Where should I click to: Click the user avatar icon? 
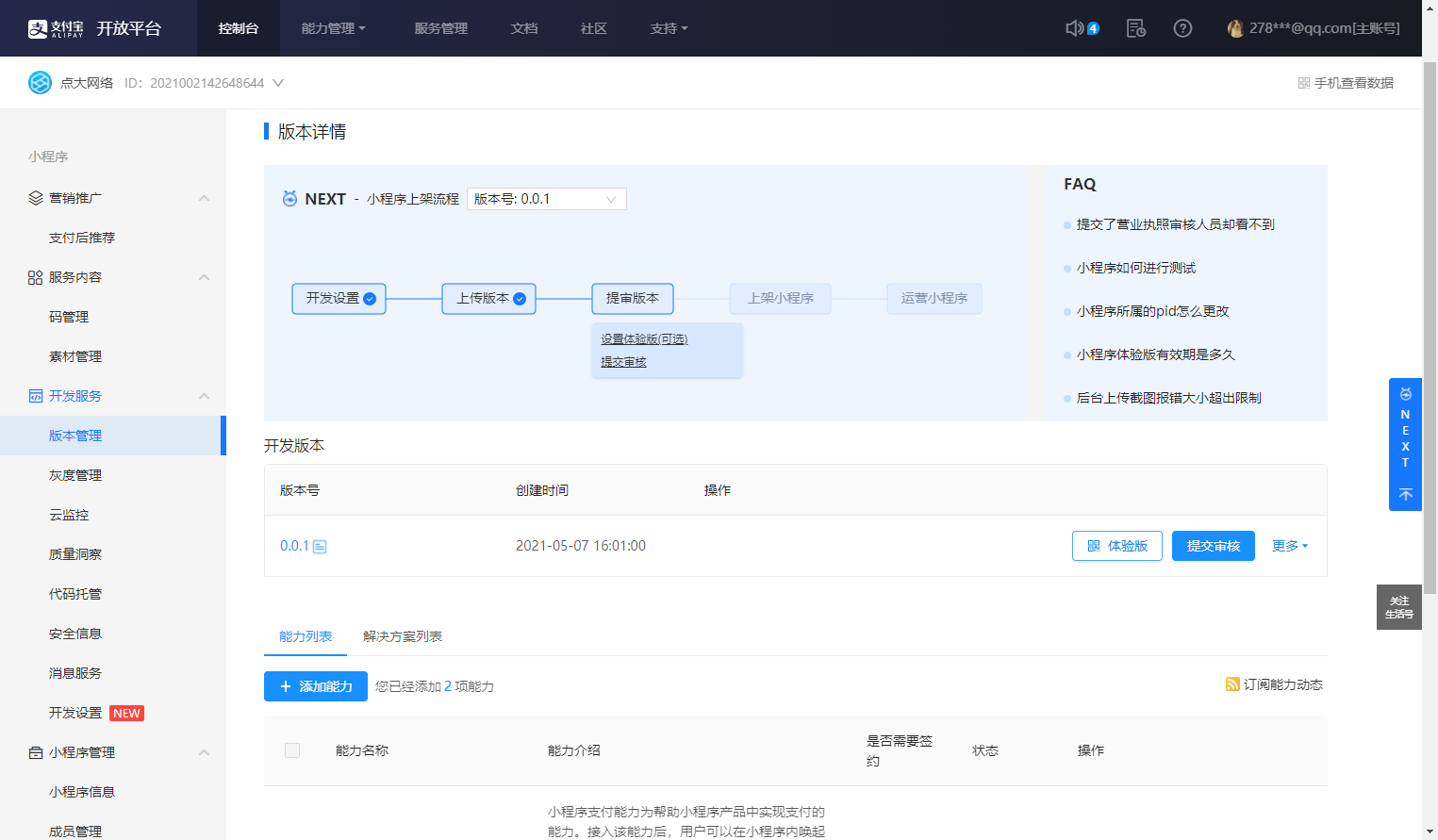pos(1234,28)
